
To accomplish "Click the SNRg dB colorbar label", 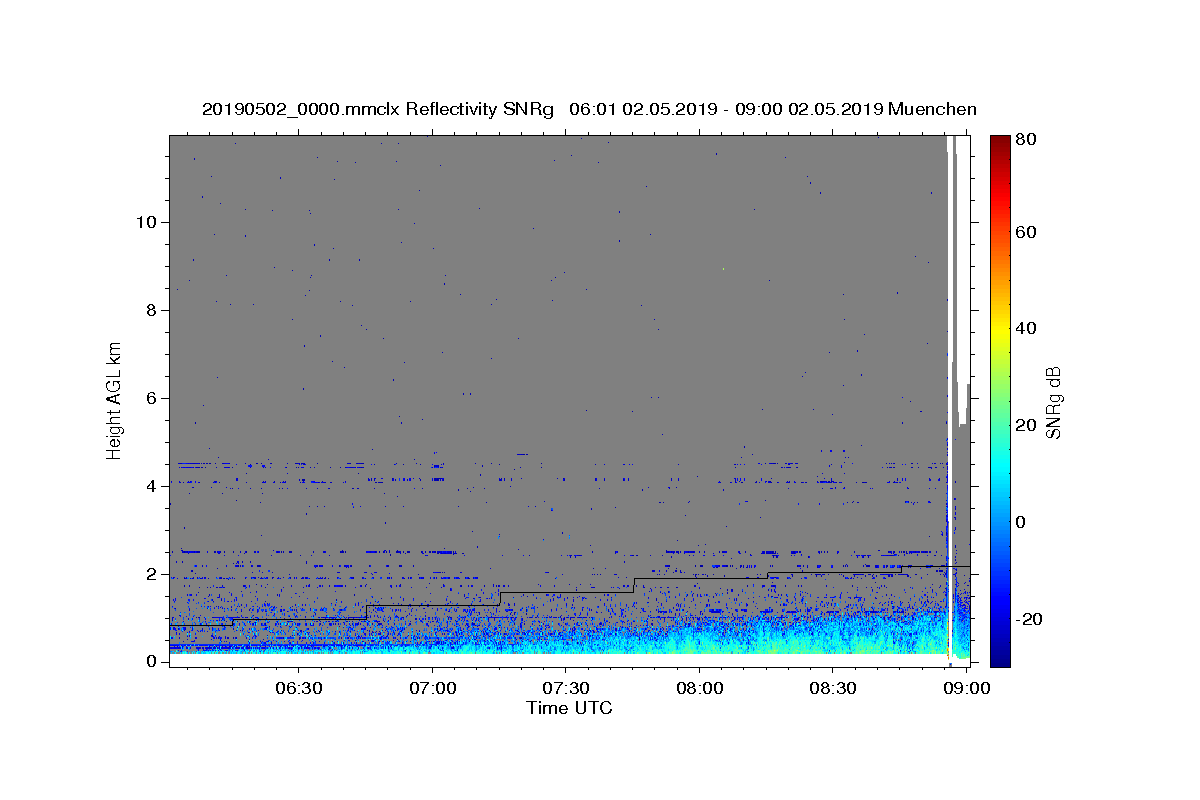I will click(1053, 401).
